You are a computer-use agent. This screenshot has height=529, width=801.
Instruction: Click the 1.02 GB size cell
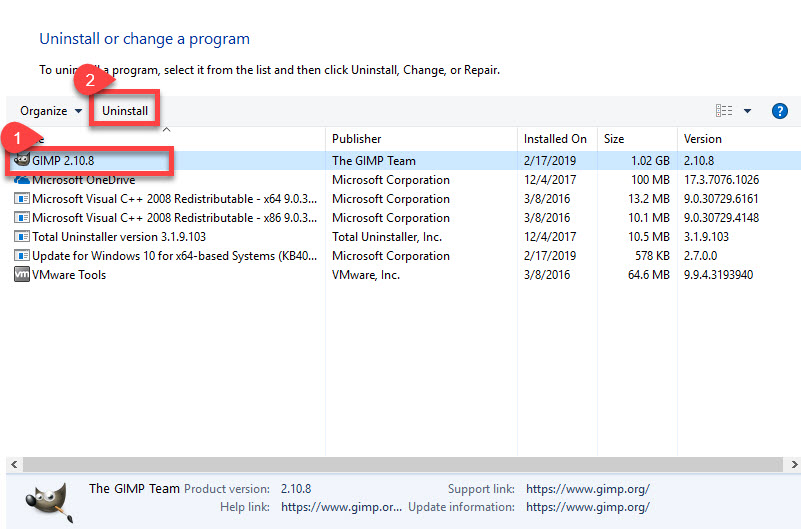pyautogui.click(x=650, y=161)
